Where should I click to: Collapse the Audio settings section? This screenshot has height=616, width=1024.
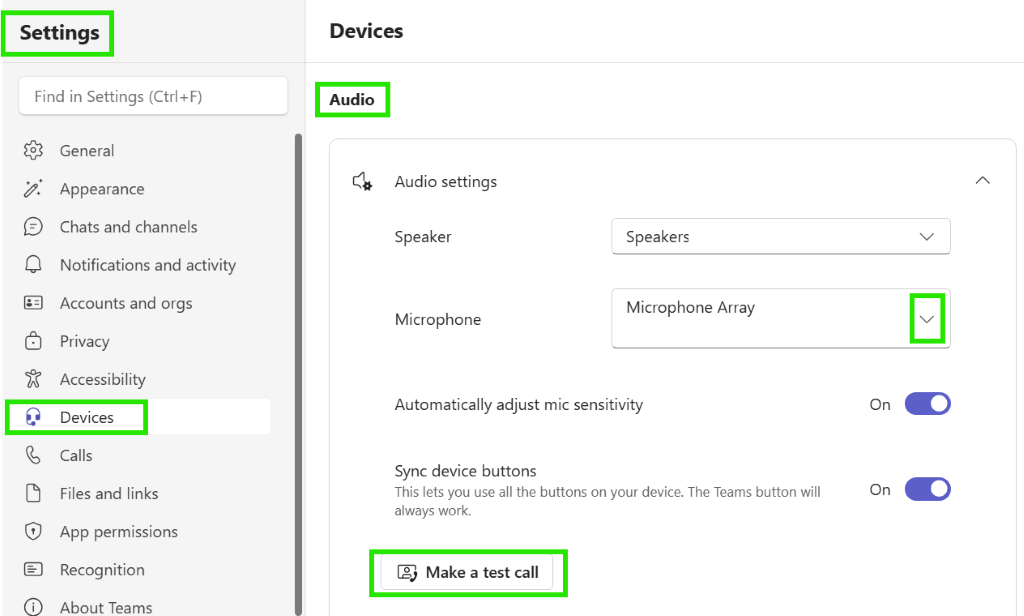[x=983, y=180]
